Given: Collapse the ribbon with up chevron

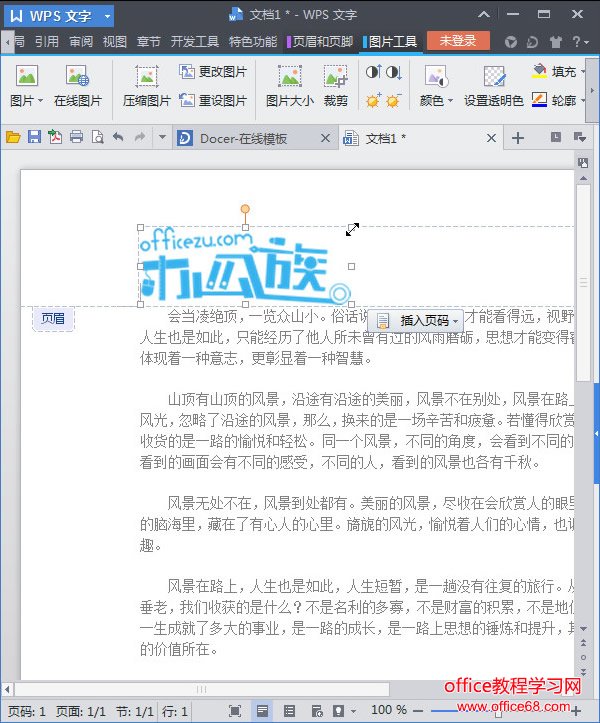Looking at the screenshot, I should tap(484, 15).
